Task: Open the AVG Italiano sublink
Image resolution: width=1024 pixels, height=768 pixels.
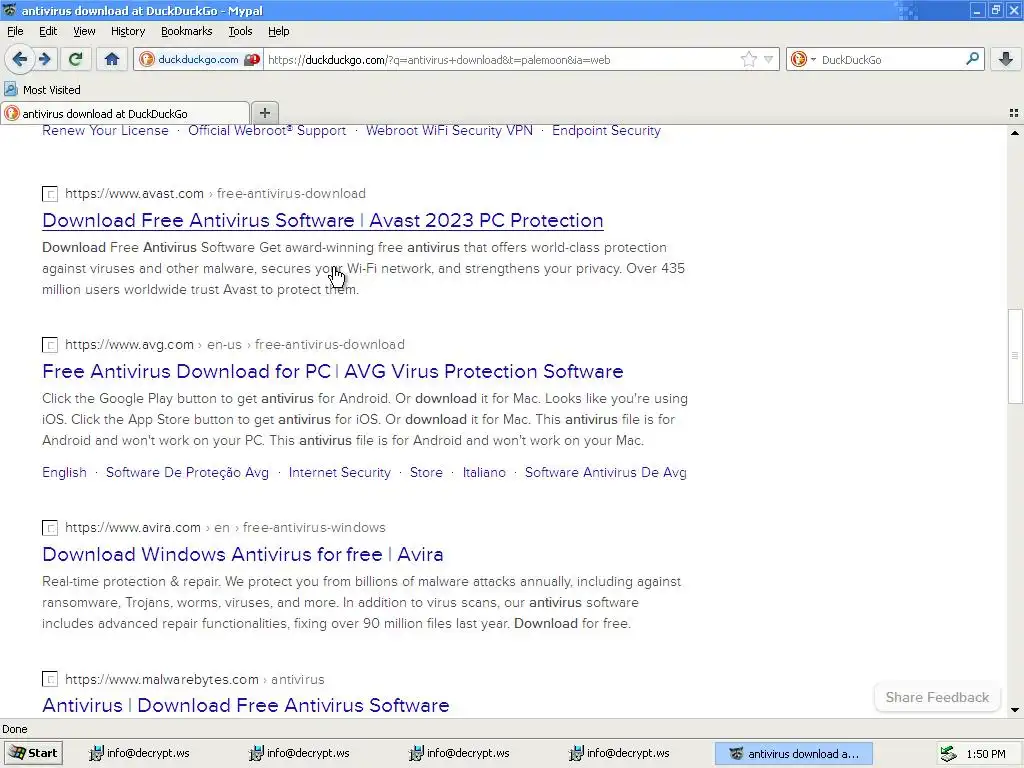Action: [x=484, y=472]
